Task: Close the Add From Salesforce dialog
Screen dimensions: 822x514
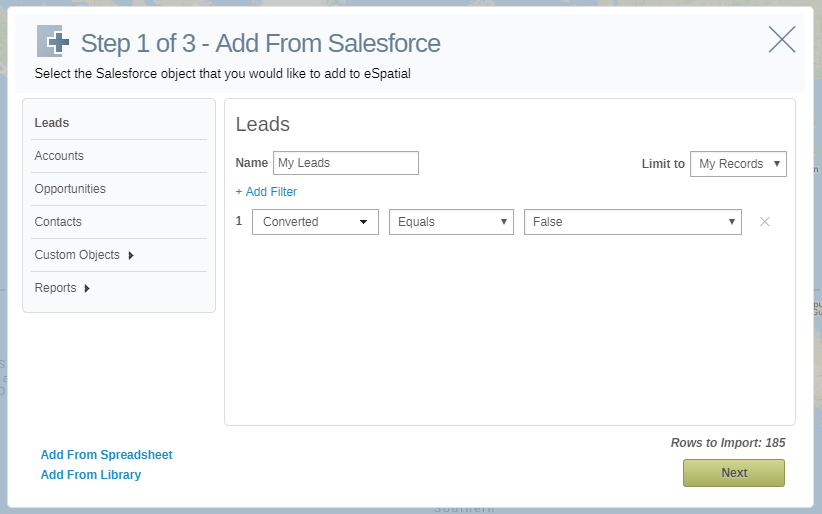Action: click(782, 39)
